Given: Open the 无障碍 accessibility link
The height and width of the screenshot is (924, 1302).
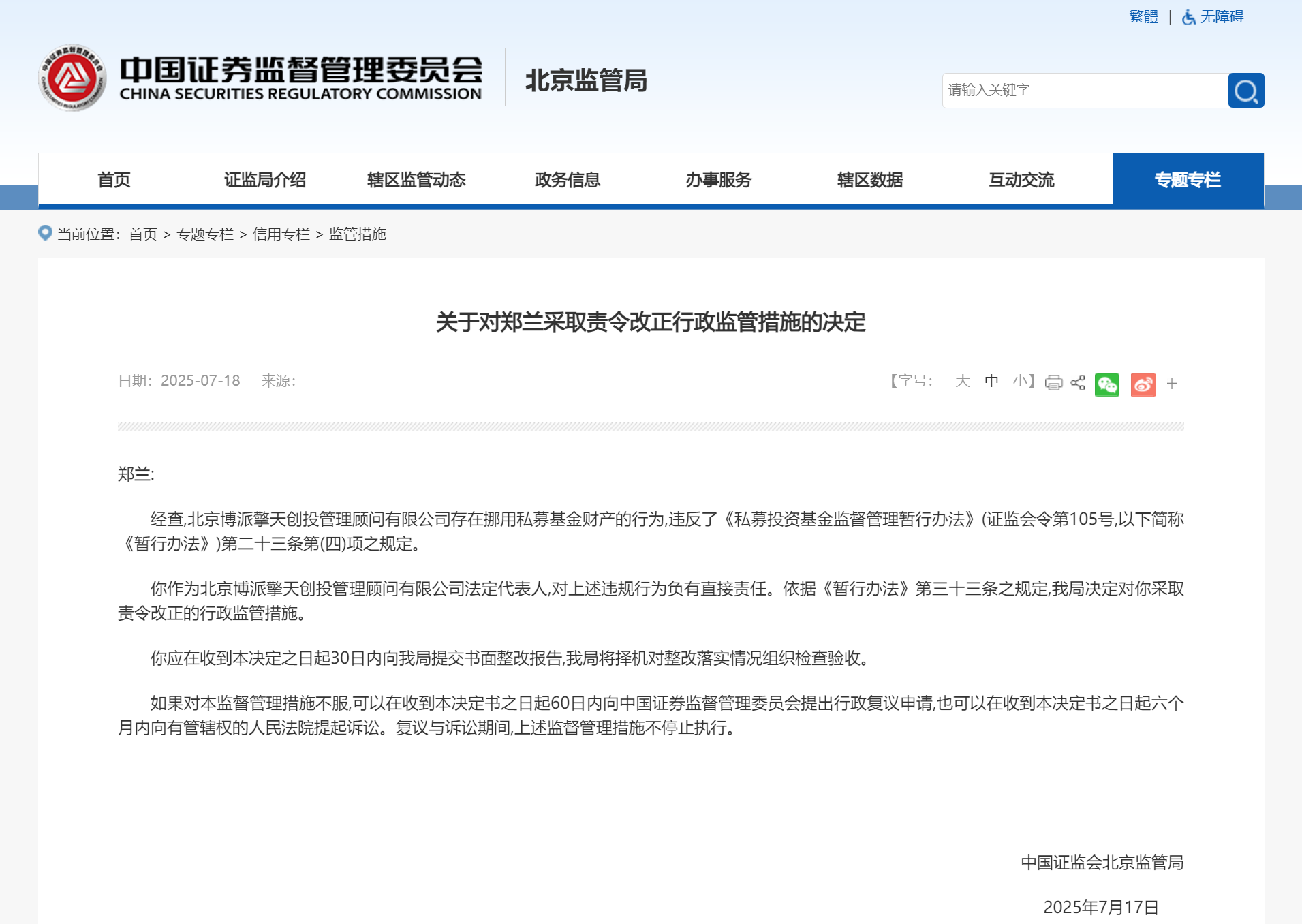Looking at the screenshot, I should pyautogui.click(x=1222, y=16).
